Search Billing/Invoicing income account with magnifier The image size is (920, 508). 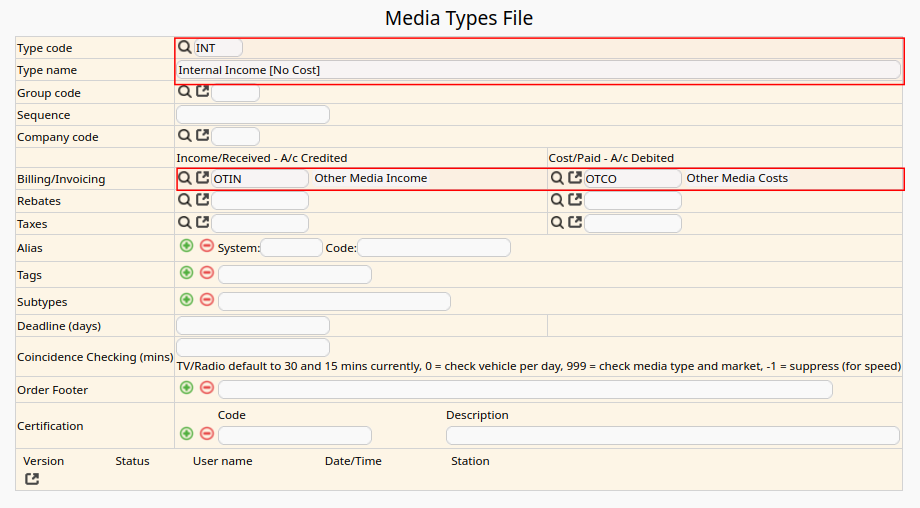(185, 178)
